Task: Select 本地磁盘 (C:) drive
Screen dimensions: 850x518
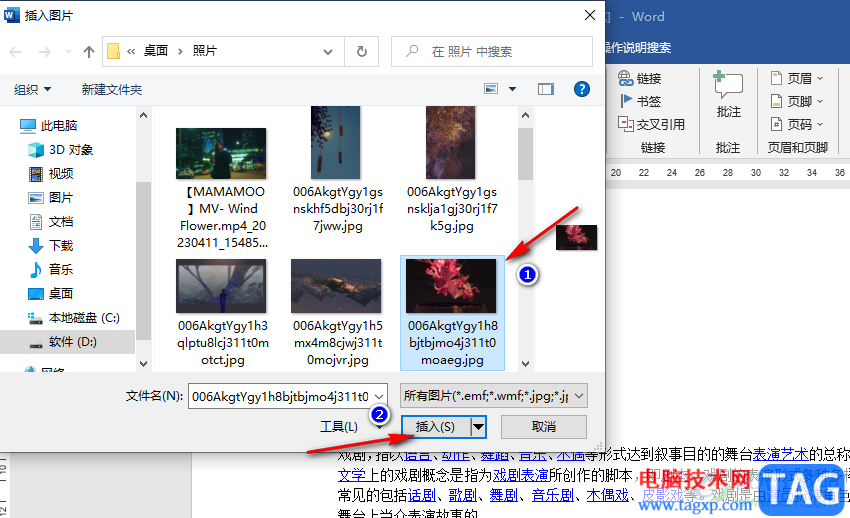Action: [74, 318]
